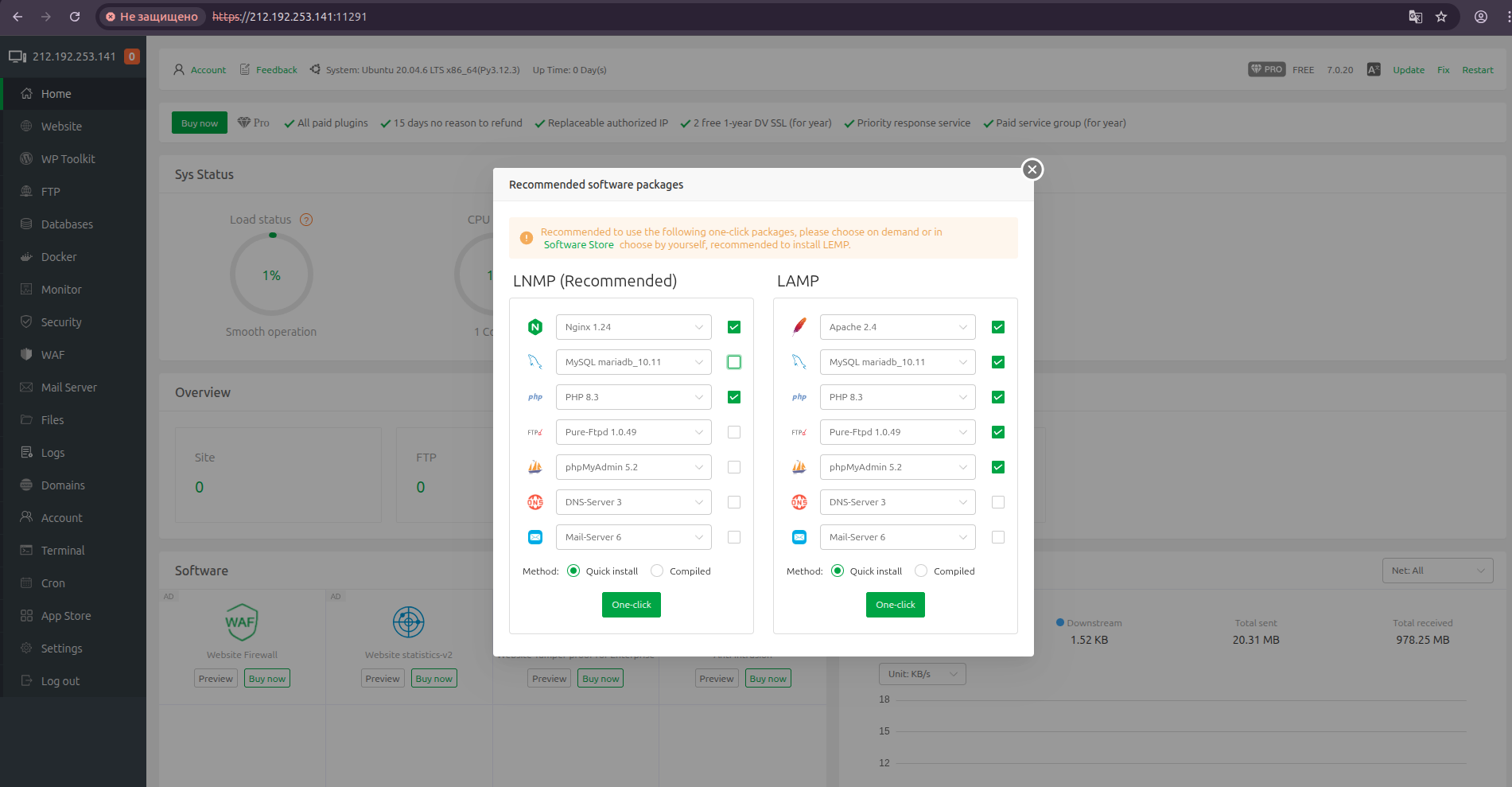Open Domains in sidebar menu
The height and width of the screenshot is (787, 1512).
click(x=73, y=485)
